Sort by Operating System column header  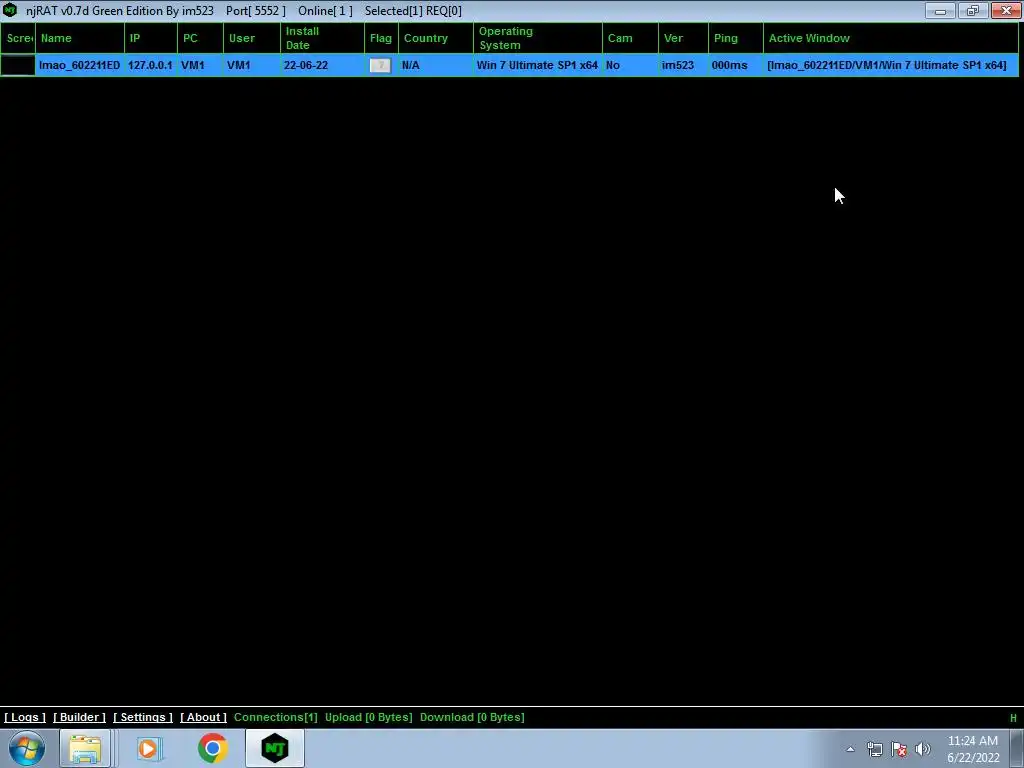click(x=538, y=38)
